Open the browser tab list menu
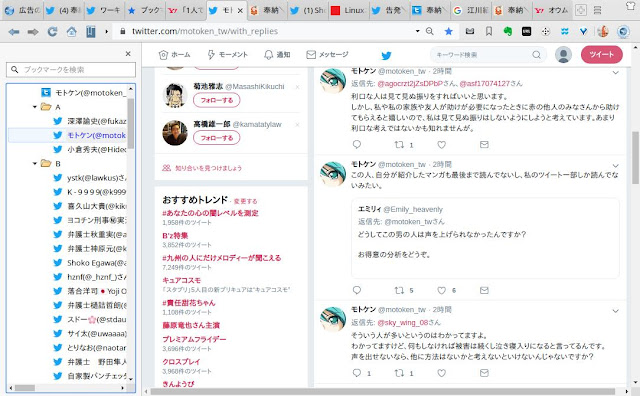 [598, 10]
